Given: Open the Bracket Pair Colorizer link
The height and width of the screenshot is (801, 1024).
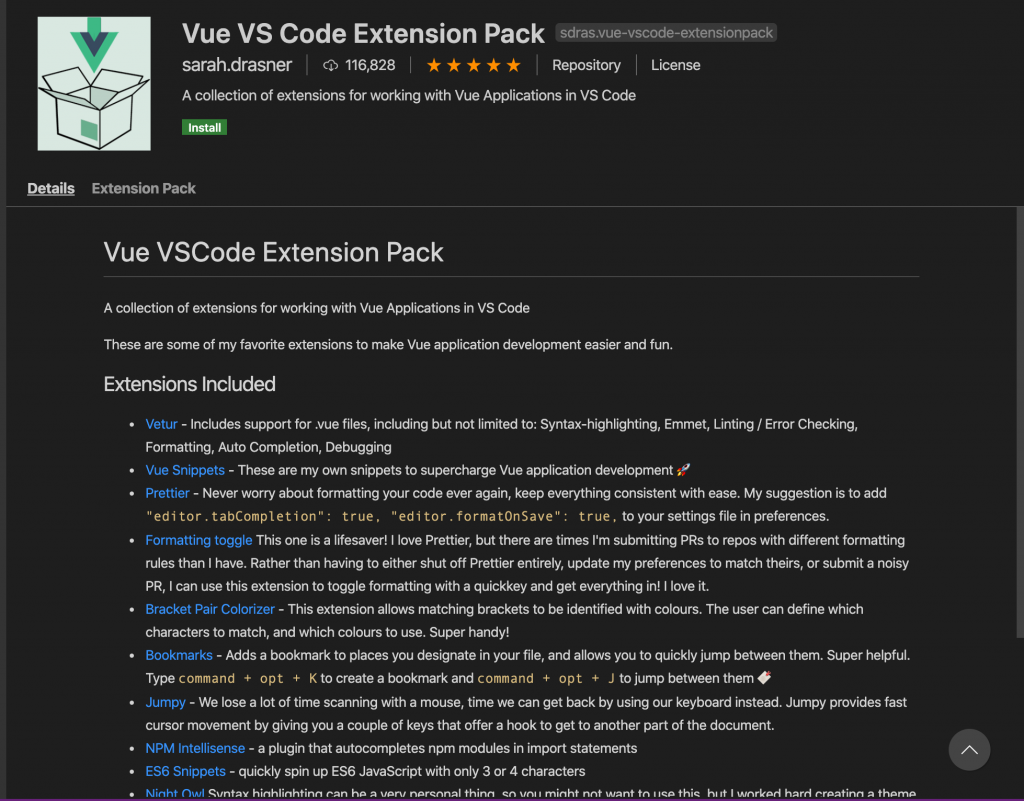Looking at the screenshot, I should click(x=210, y=609).
